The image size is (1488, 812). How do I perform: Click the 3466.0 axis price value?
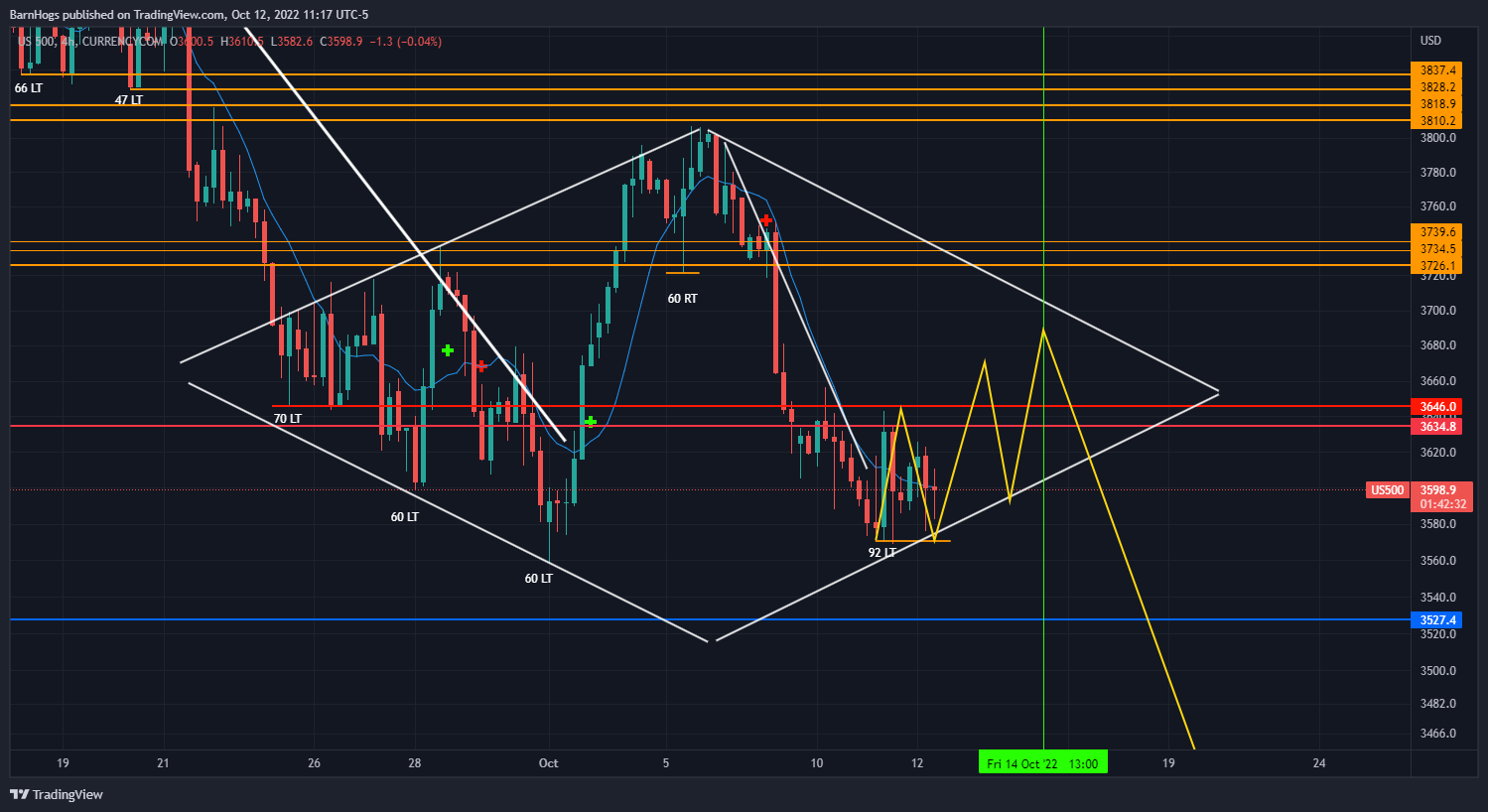pyautogui.click(x=1438, y=734)
